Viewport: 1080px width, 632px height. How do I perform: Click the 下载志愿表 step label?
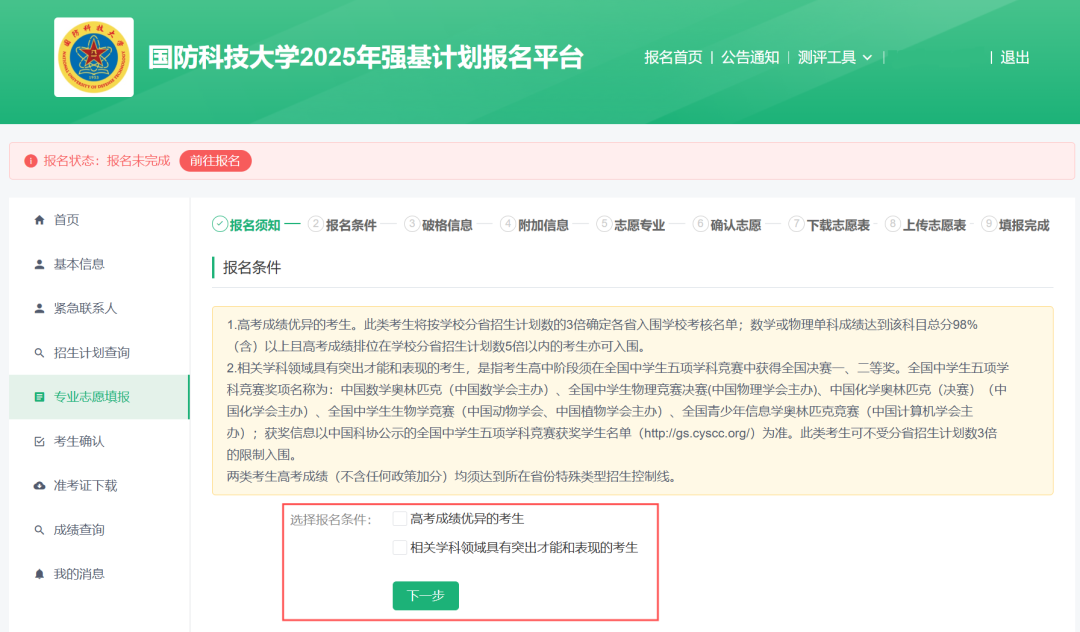(838, 225)
